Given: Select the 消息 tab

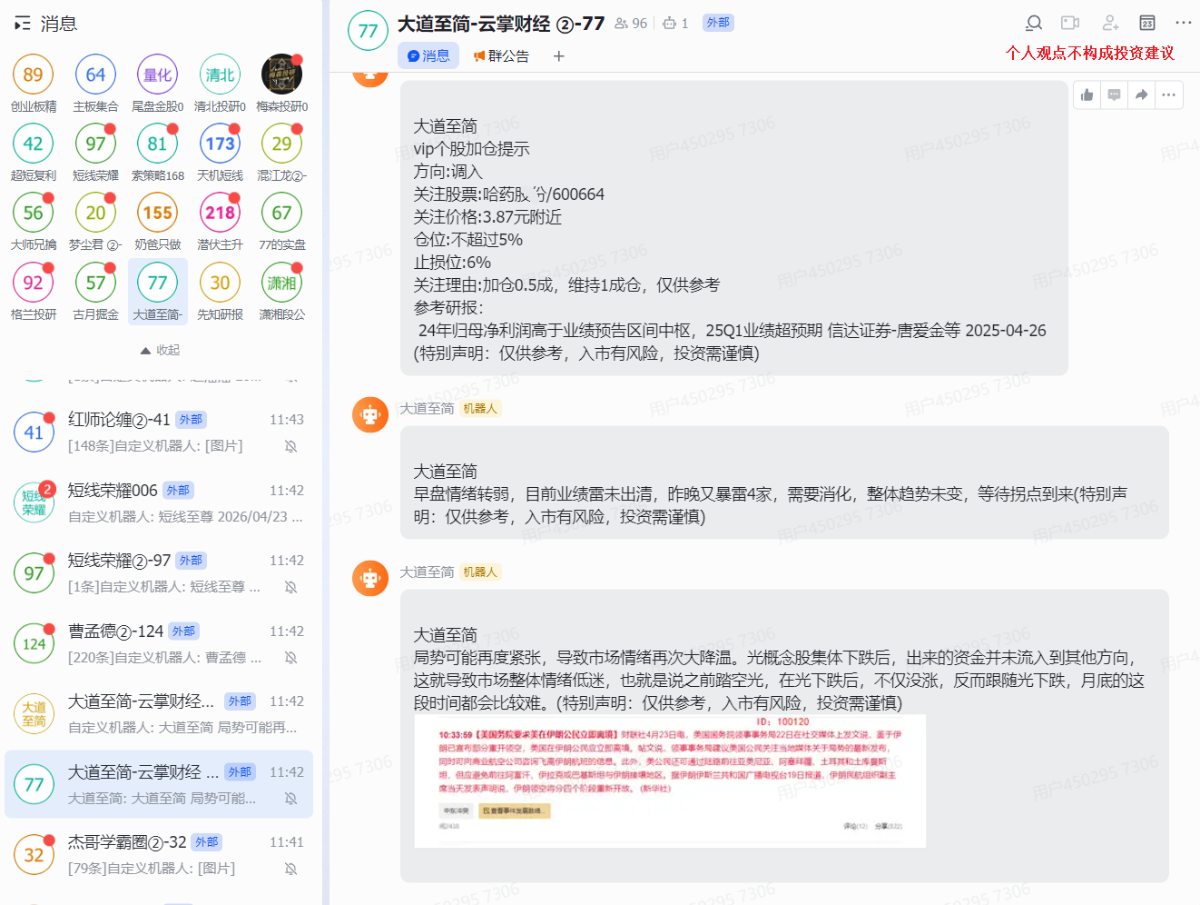Looking at the screenshot, I should coord(428,56).
